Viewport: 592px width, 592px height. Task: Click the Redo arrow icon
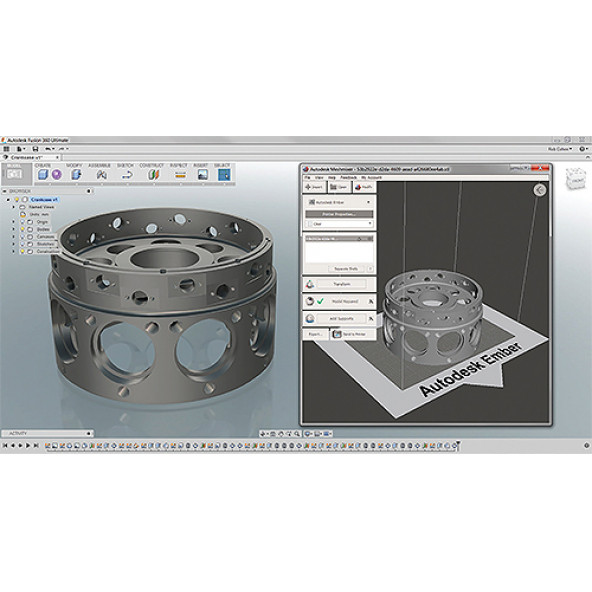click(x=62, y=149)
